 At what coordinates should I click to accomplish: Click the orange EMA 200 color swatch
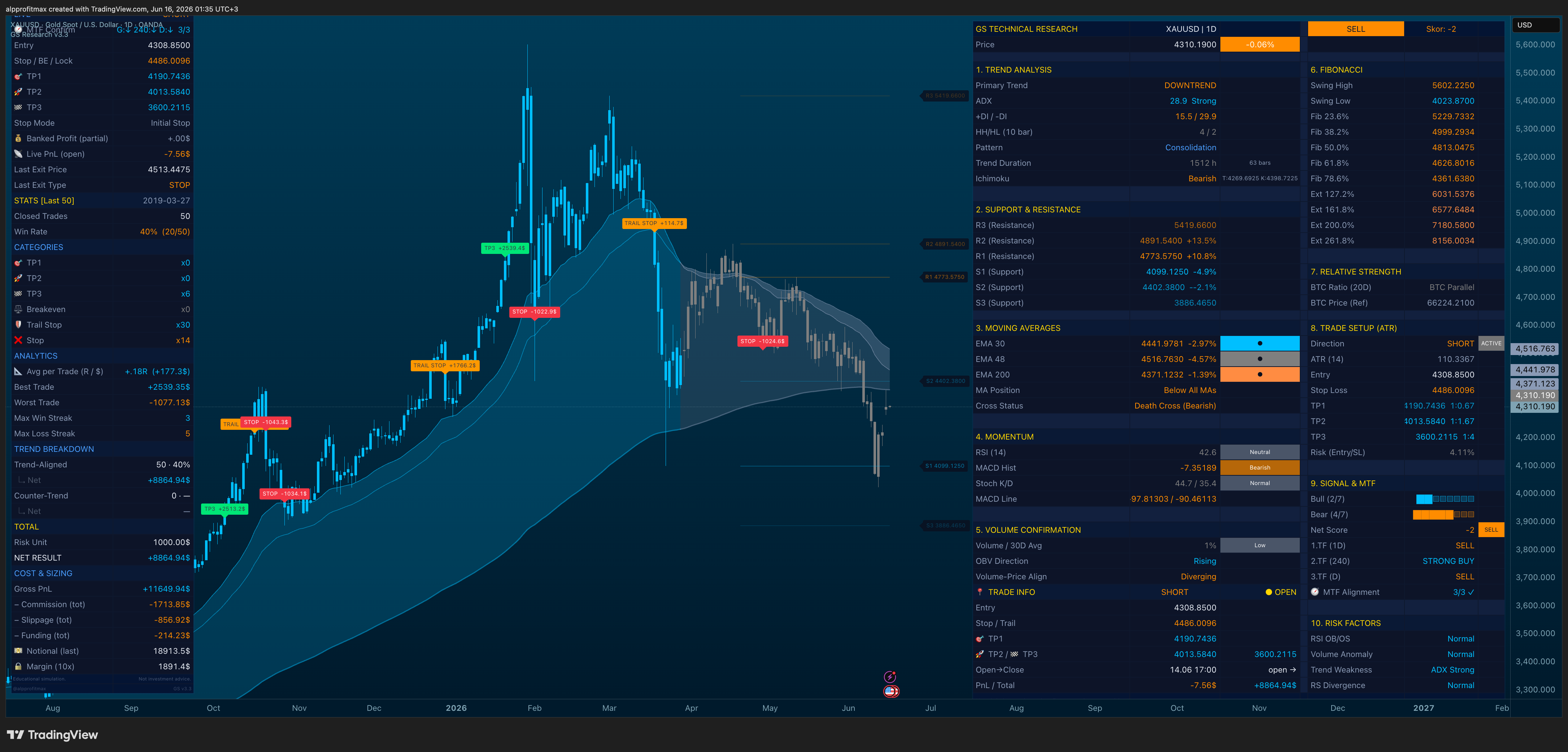1259,375
